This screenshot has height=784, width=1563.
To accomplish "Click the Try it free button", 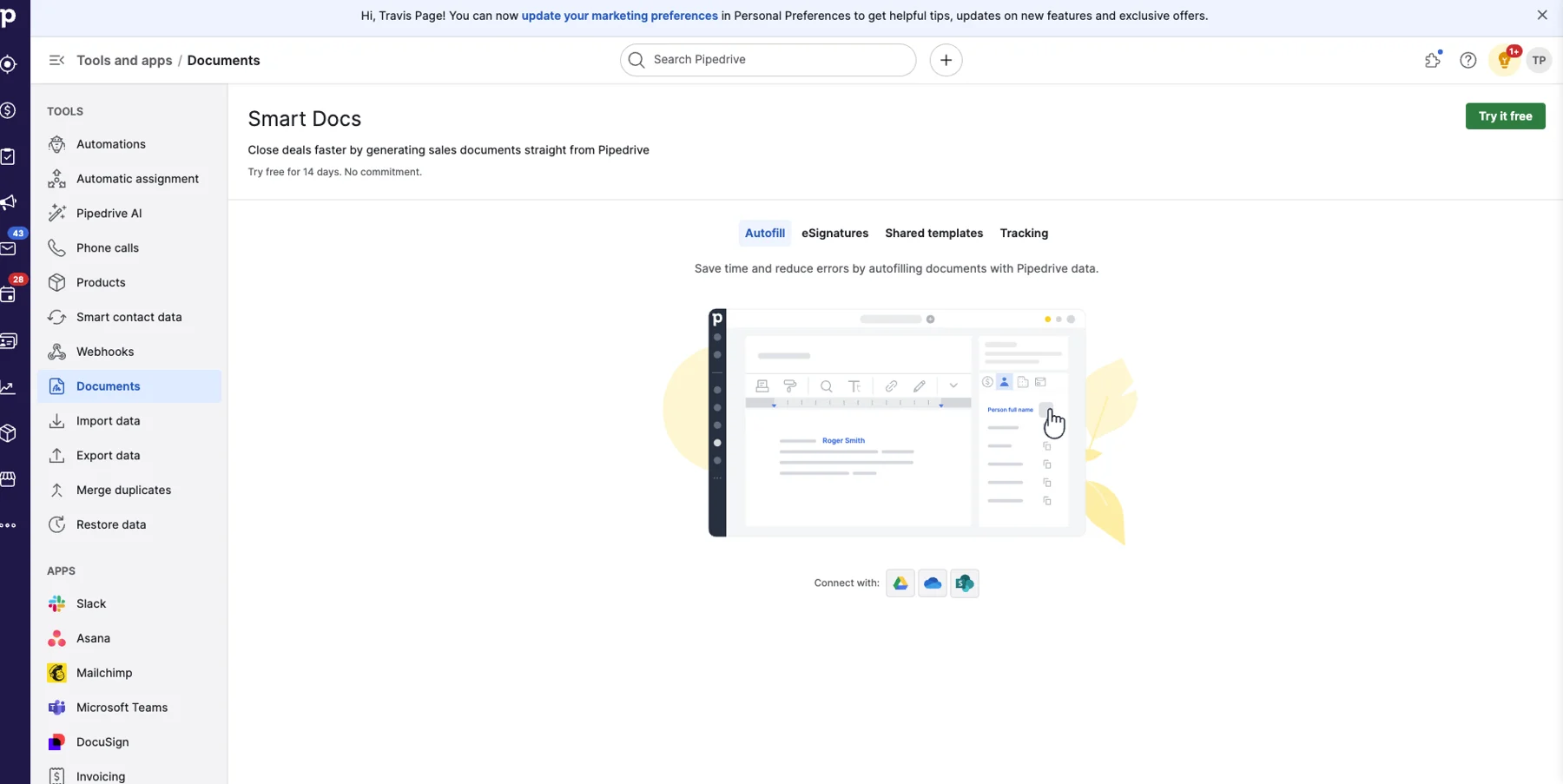I will point(1505,116).
